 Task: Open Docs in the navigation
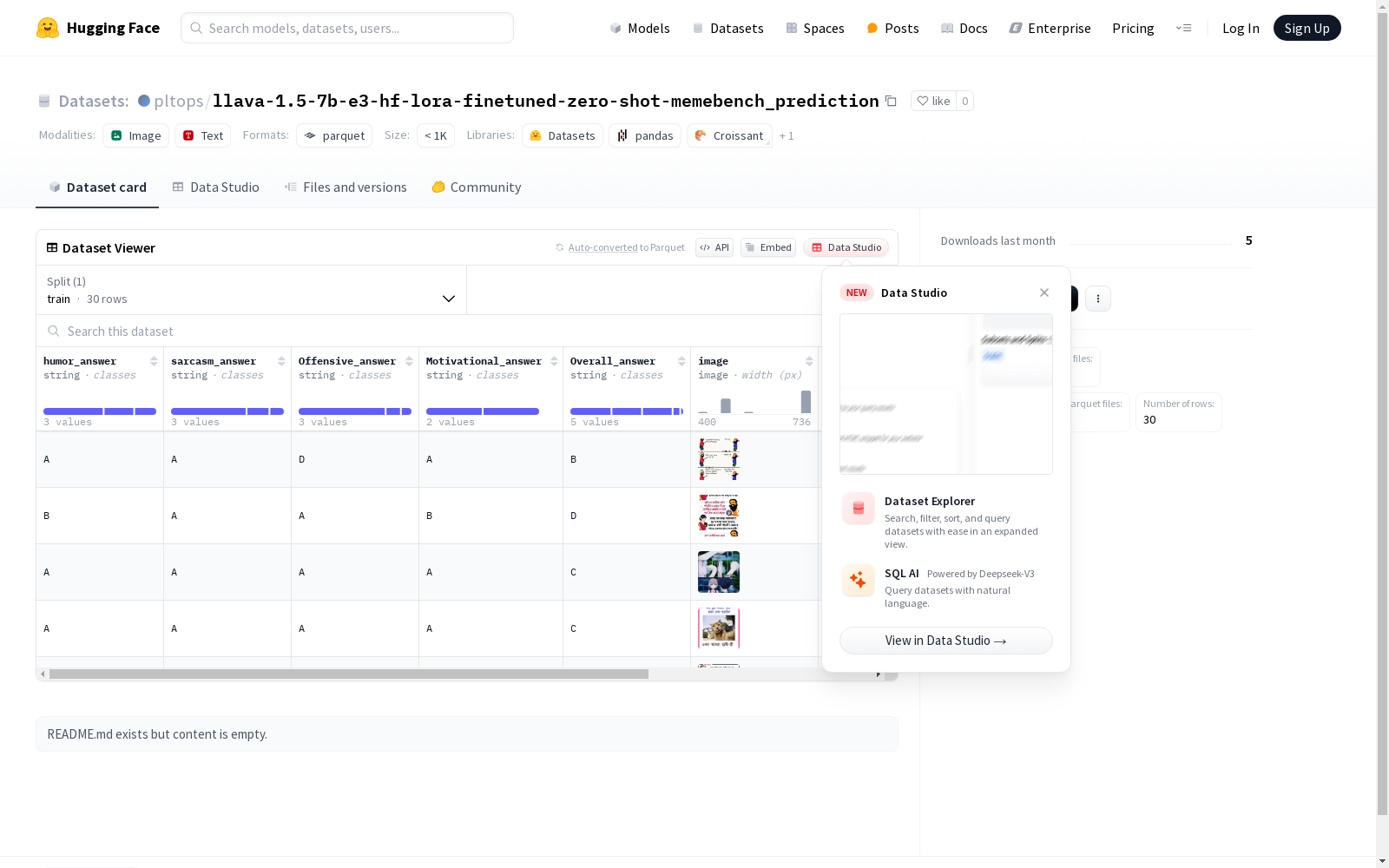(x=964, y=28)
